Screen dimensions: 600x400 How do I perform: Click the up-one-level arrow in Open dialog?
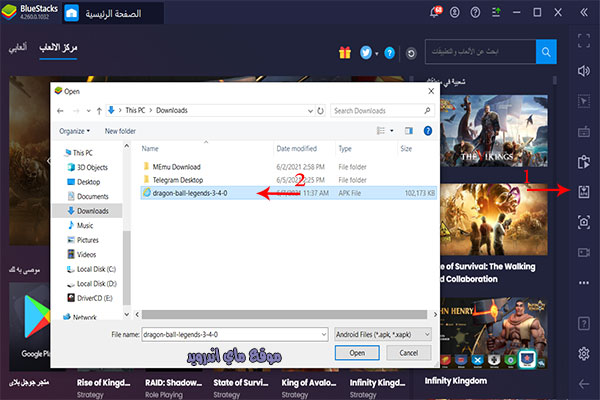(x=99, y=111)
